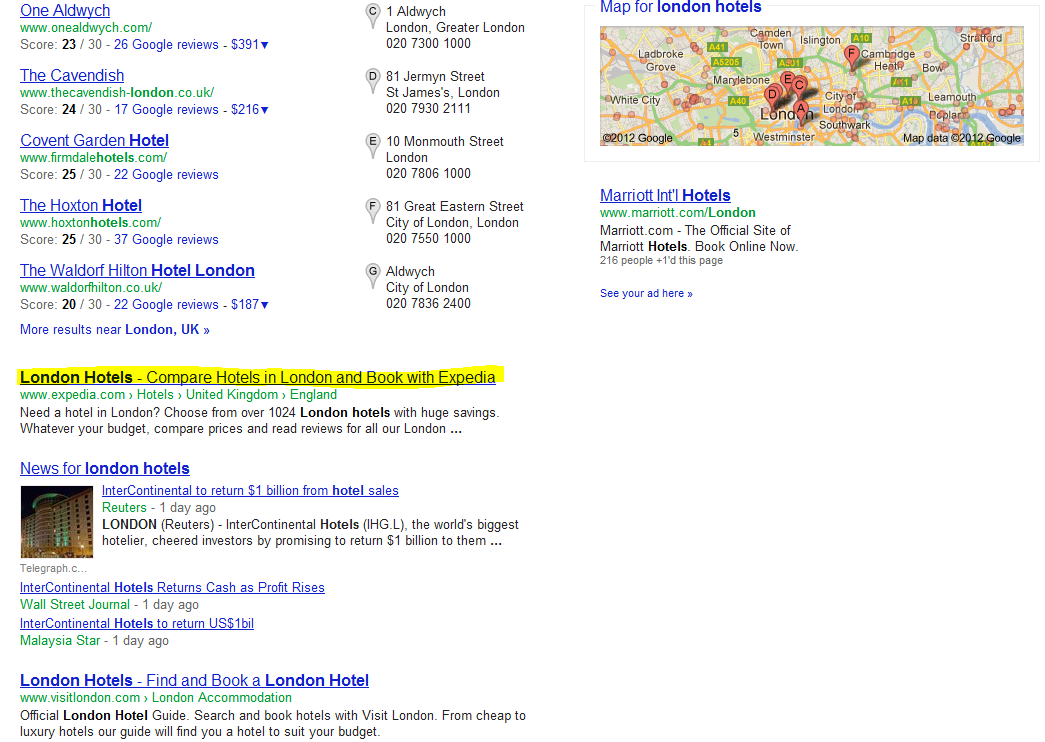This screenshot has height=742, width=1045.
Task: Click map pin F beside 81 Great Eastern Street
Action: click(x=373, y=211)
